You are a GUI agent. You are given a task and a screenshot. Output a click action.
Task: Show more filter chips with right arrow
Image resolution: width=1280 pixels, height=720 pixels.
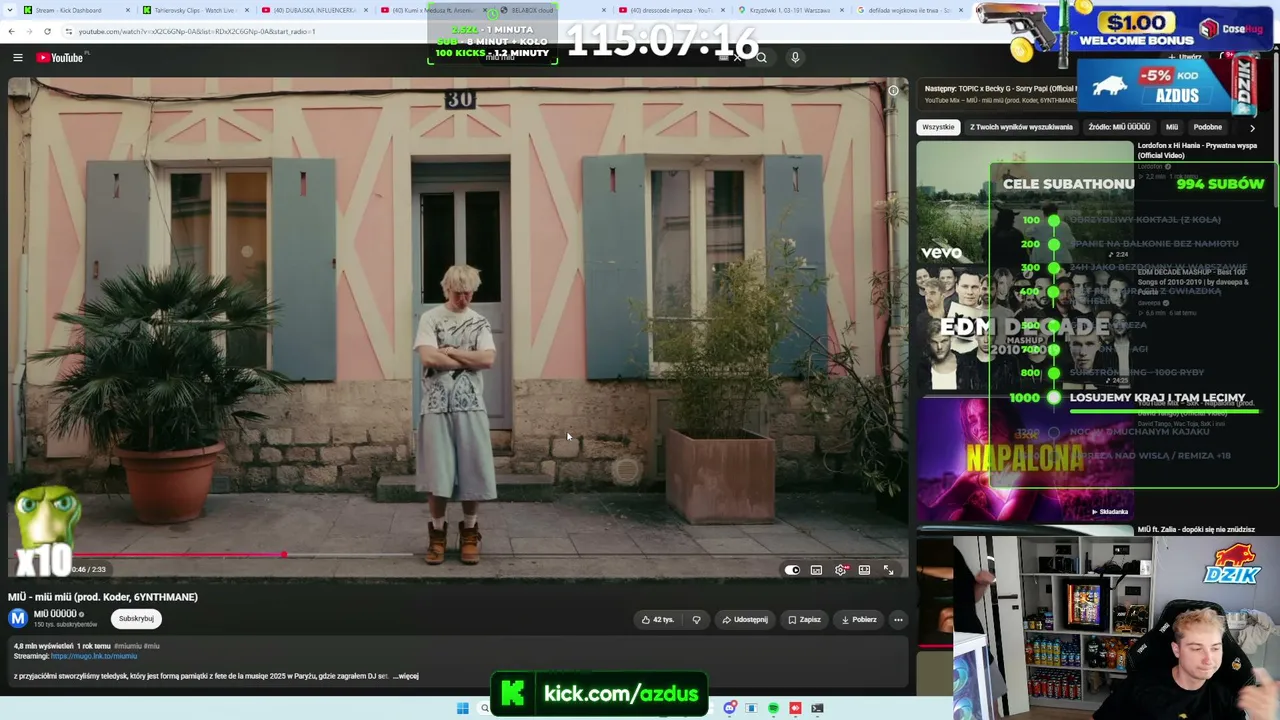pyautogui.click(x=1252, y=128)
